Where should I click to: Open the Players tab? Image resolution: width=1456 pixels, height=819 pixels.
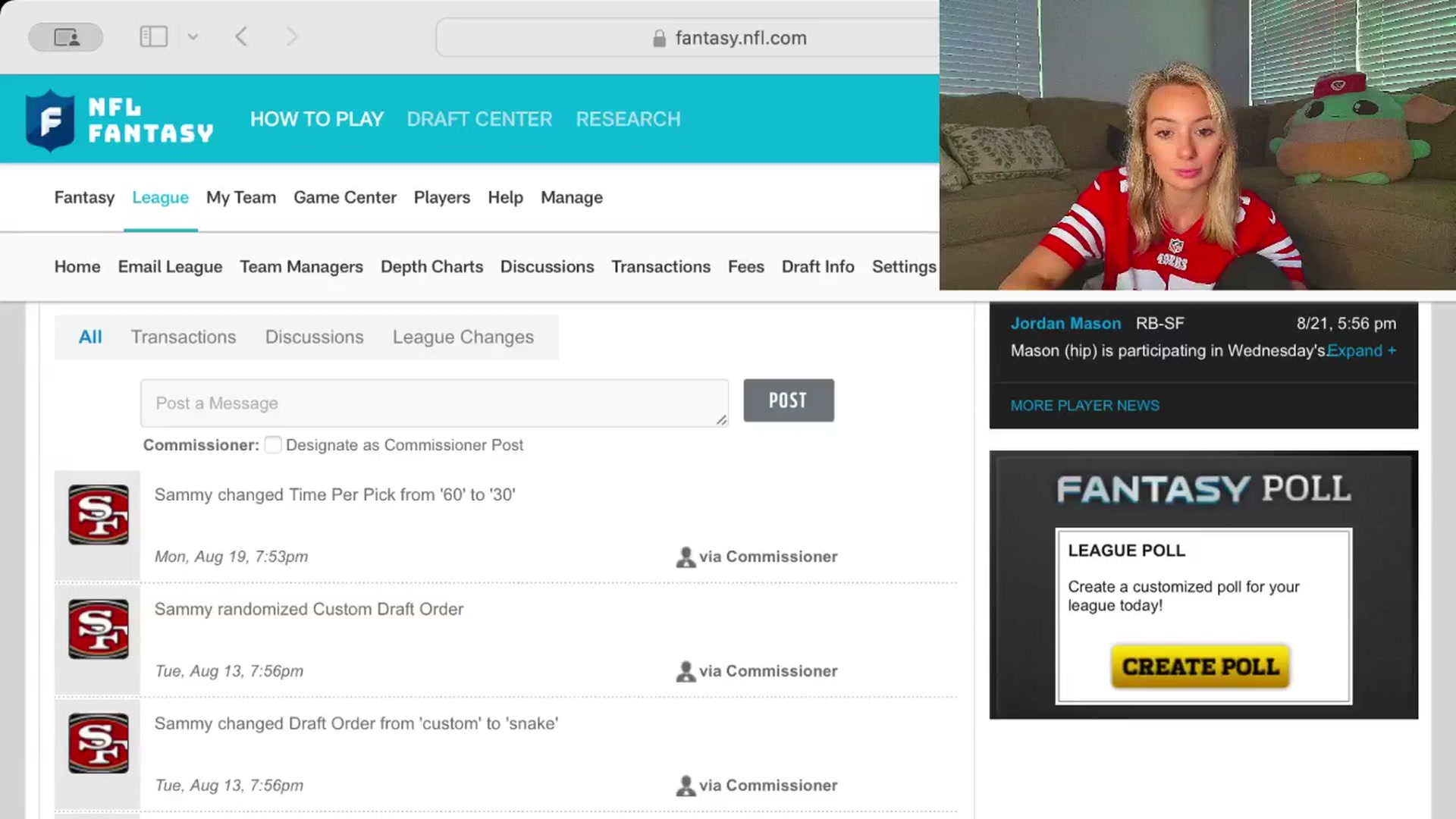442,197
